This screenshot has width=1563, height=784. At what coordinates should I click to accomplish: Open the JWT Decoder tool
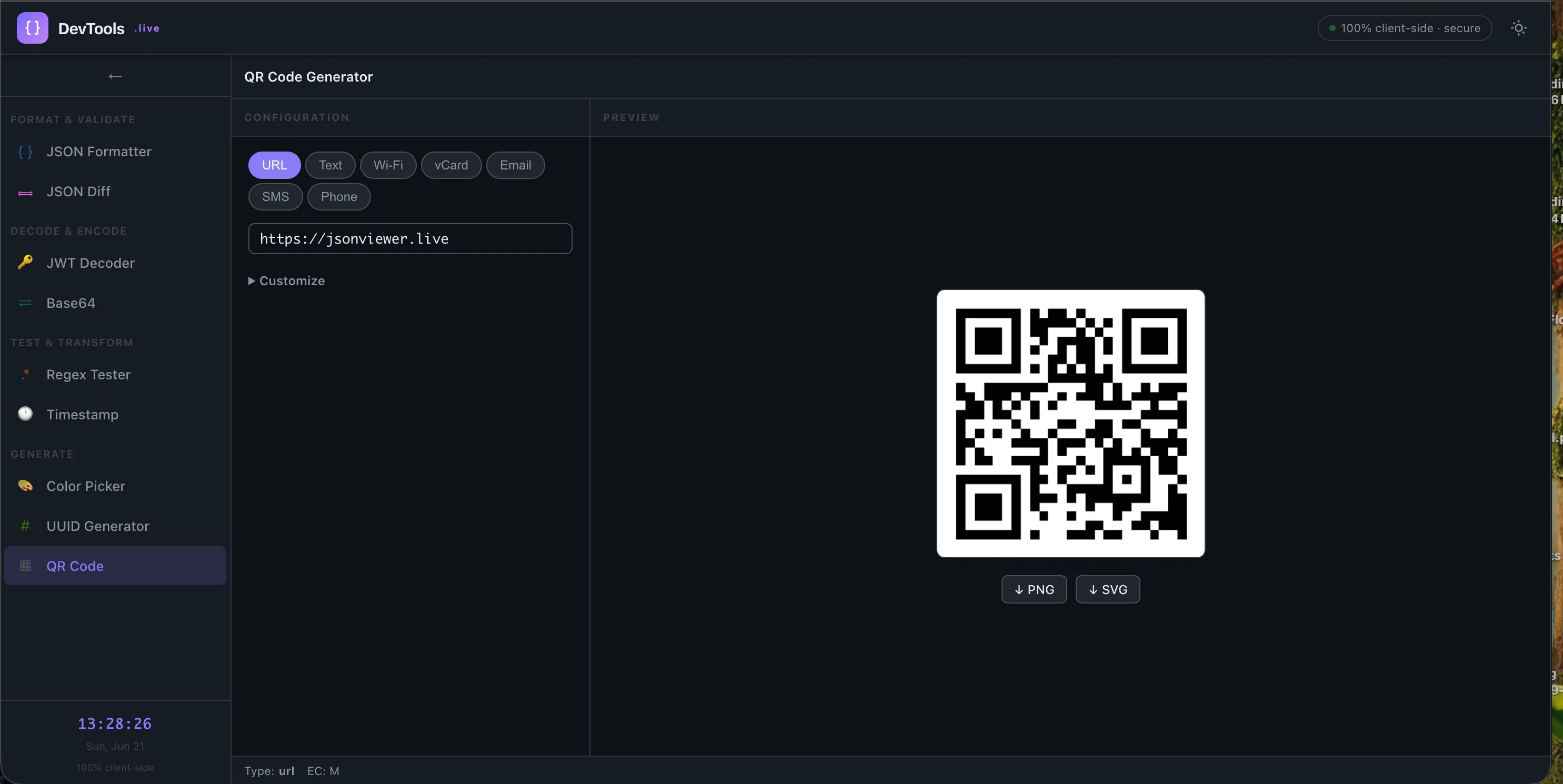[x=115, y=263]
